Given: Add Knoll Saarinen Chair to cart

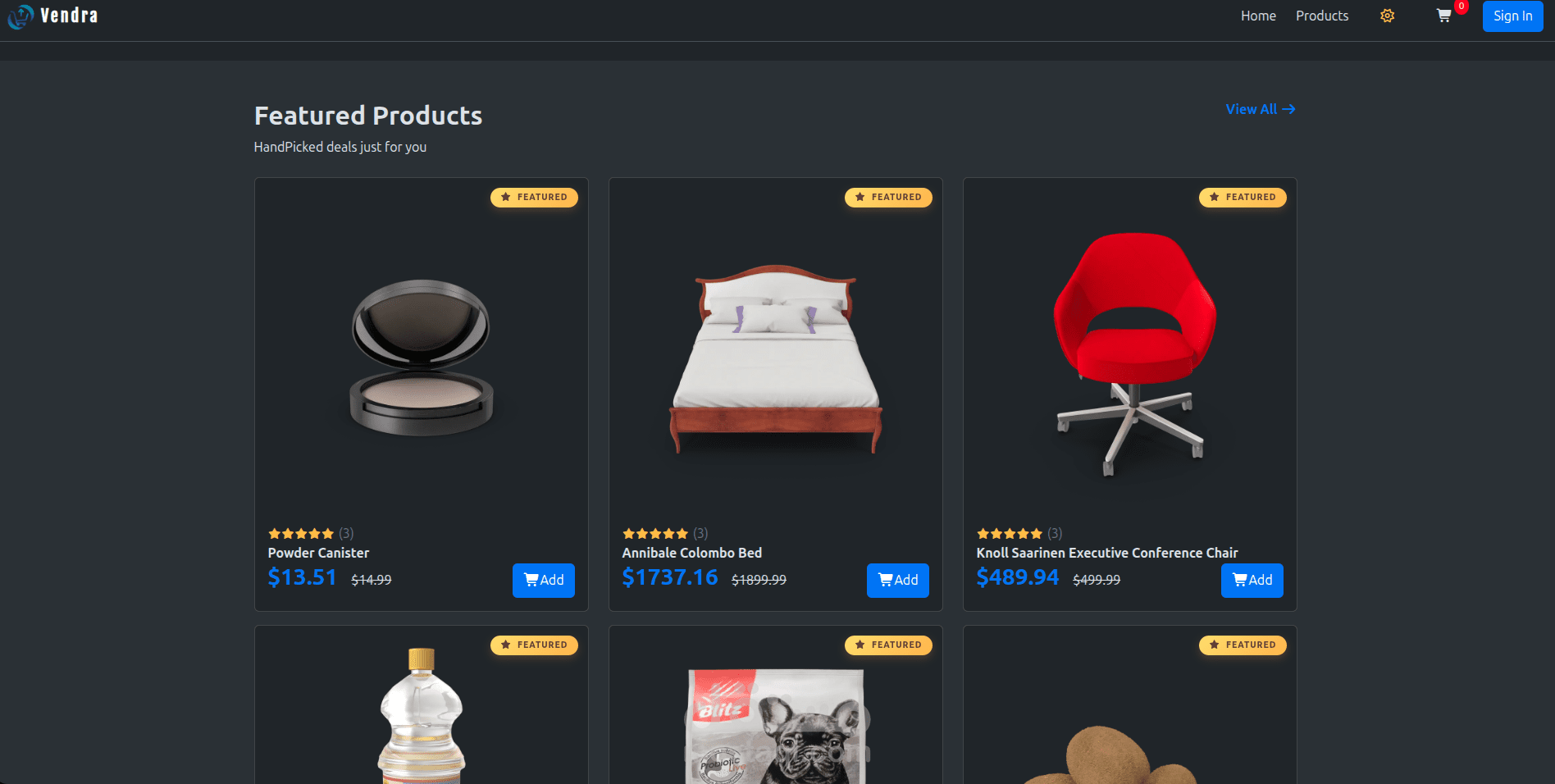Looking at the screenshot, I should (x=1252, y=581).
